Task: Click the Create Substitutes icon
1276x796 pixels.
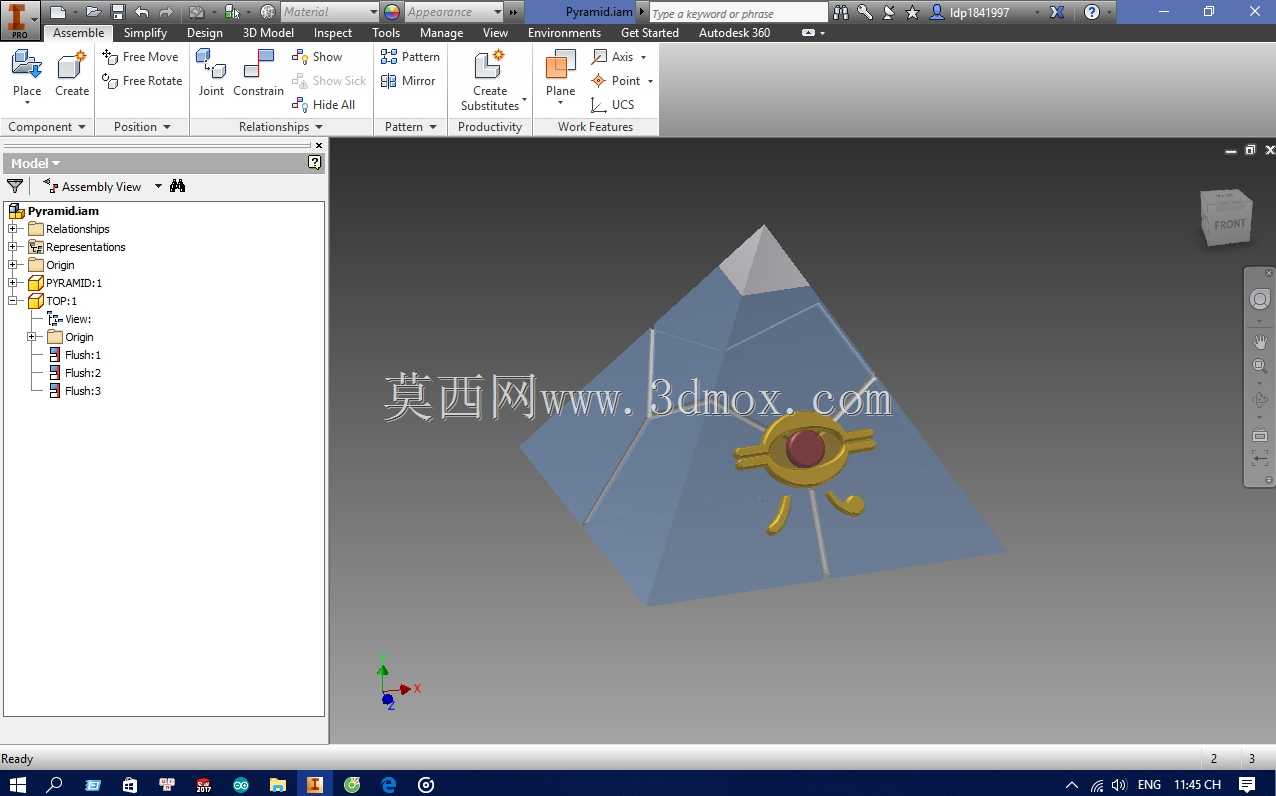Action: click(489, 65)
